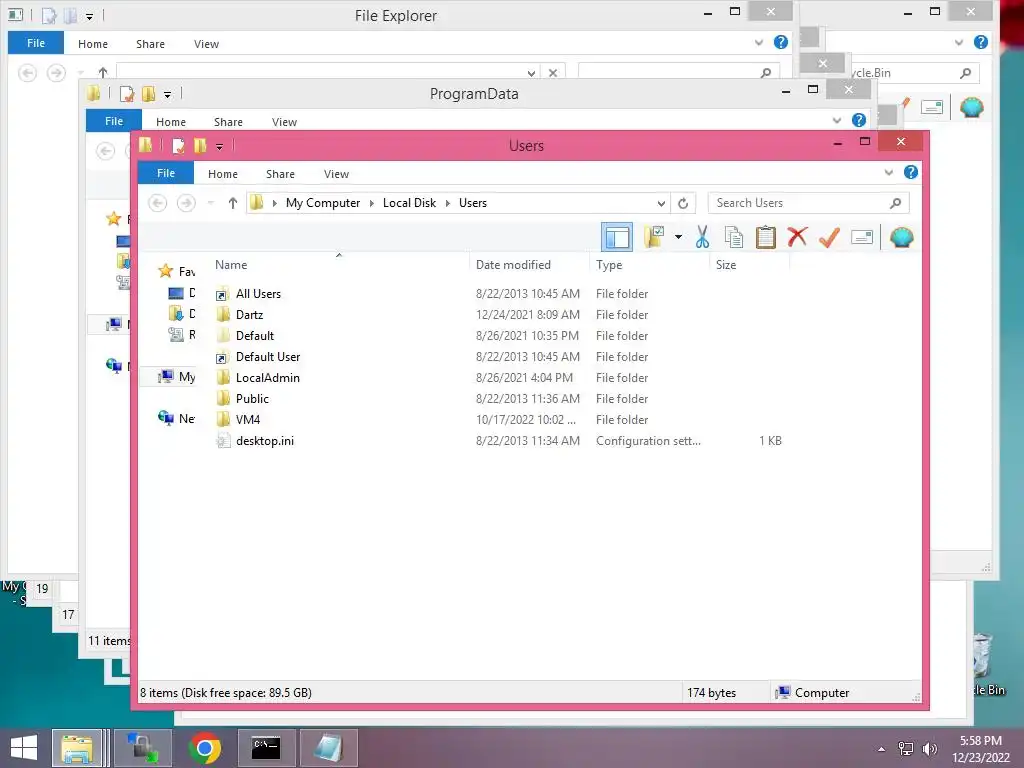Click the Back arrow in Users window
Image resolution: width=1024 pixels, height=768 pixels.
tap(157, 203)
